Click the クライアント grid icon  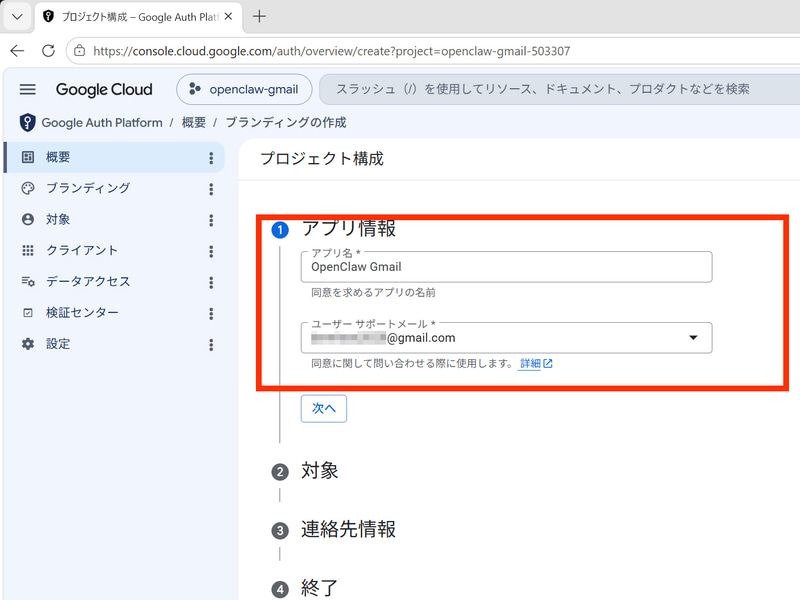pyautogui.click(x=28, y=251)
